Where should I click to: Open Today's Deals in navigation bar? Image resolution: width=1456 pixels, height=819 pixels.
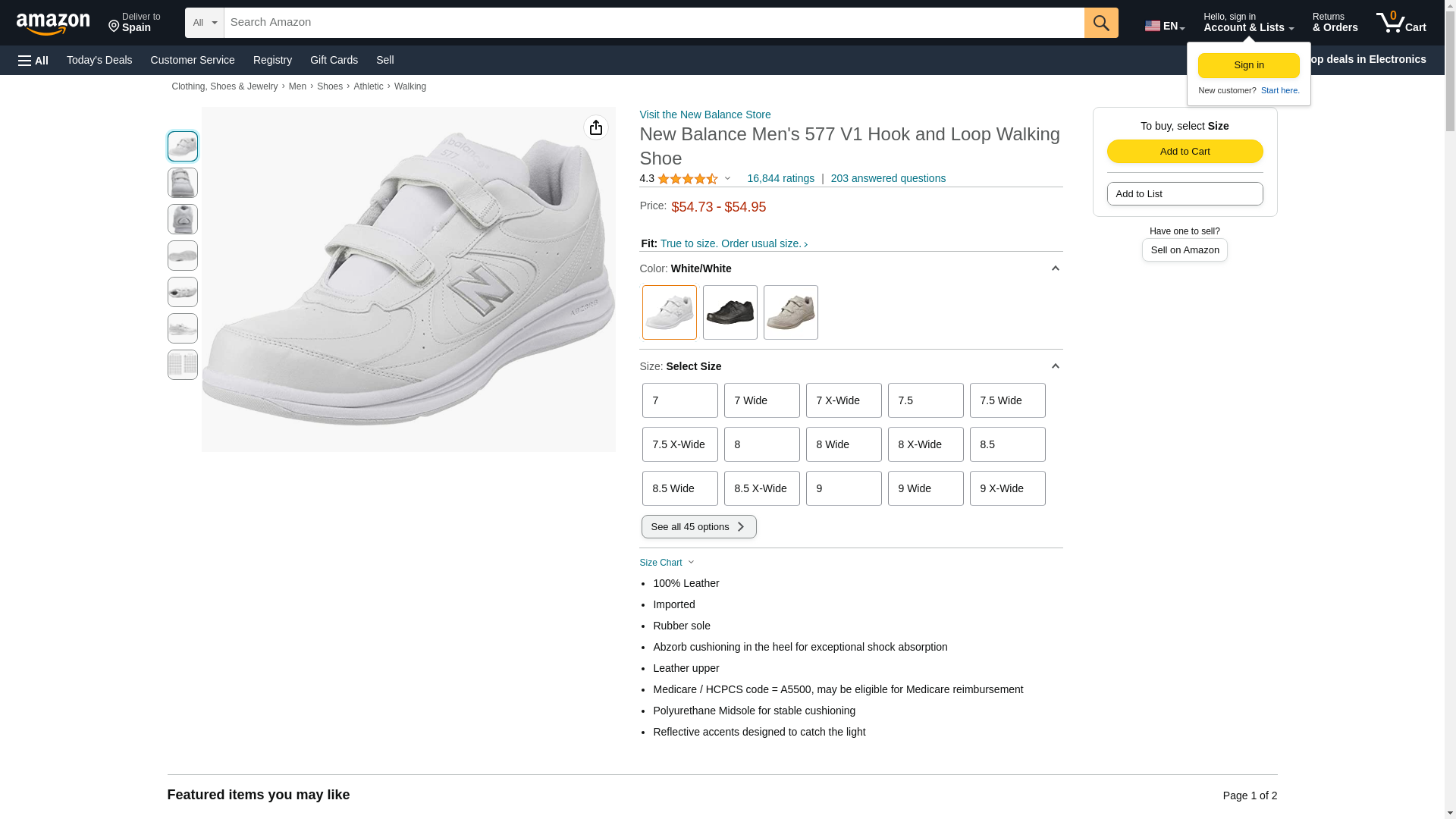(x=99, y=60)
